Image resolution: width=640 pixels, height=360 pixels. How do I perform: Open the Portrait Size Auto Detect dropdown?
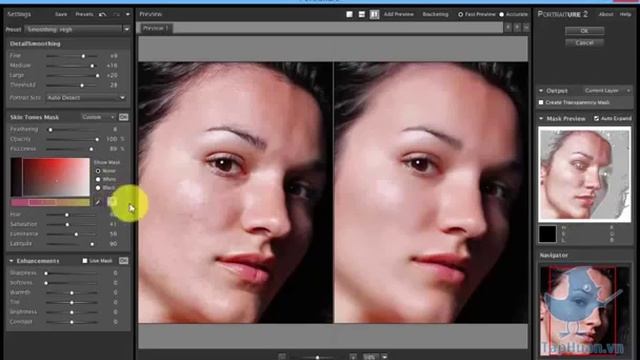click(x=85, y=98)
